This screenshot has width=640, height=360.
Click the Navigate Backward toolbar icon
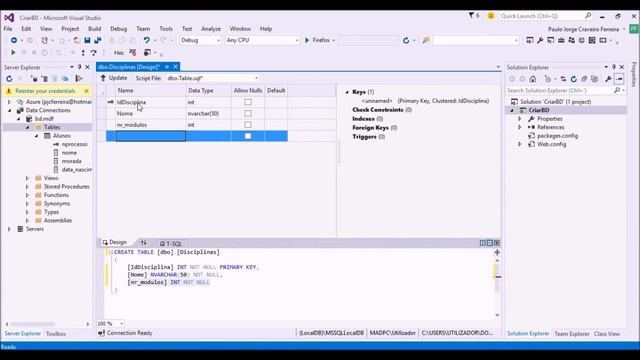[14, 40]
